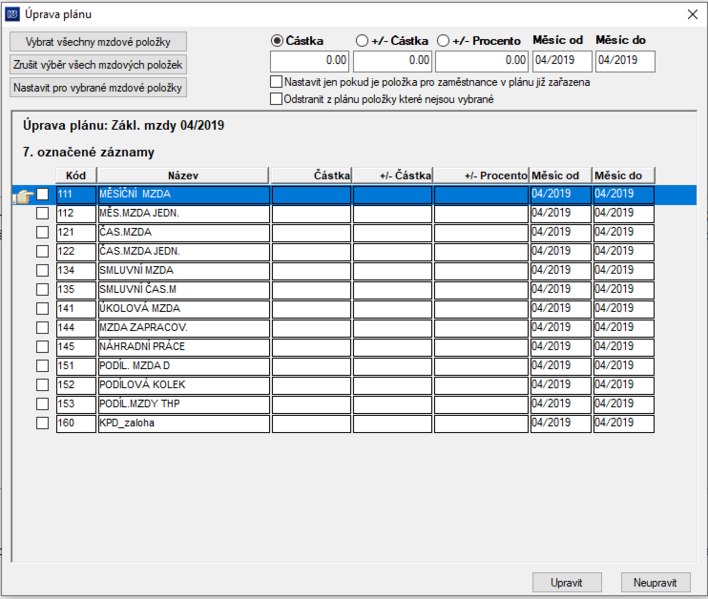Click the application icon in the title bar
Viewport: 708px width, 599px height.
[x=12, y=14]
